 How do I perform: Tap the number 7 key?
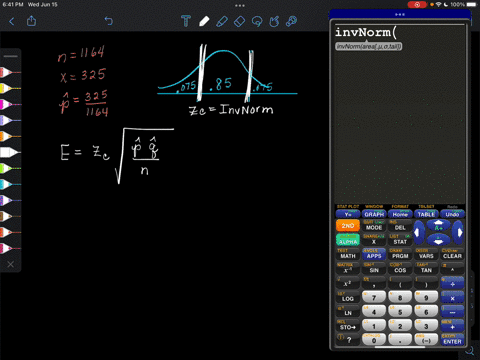[374, 297]
